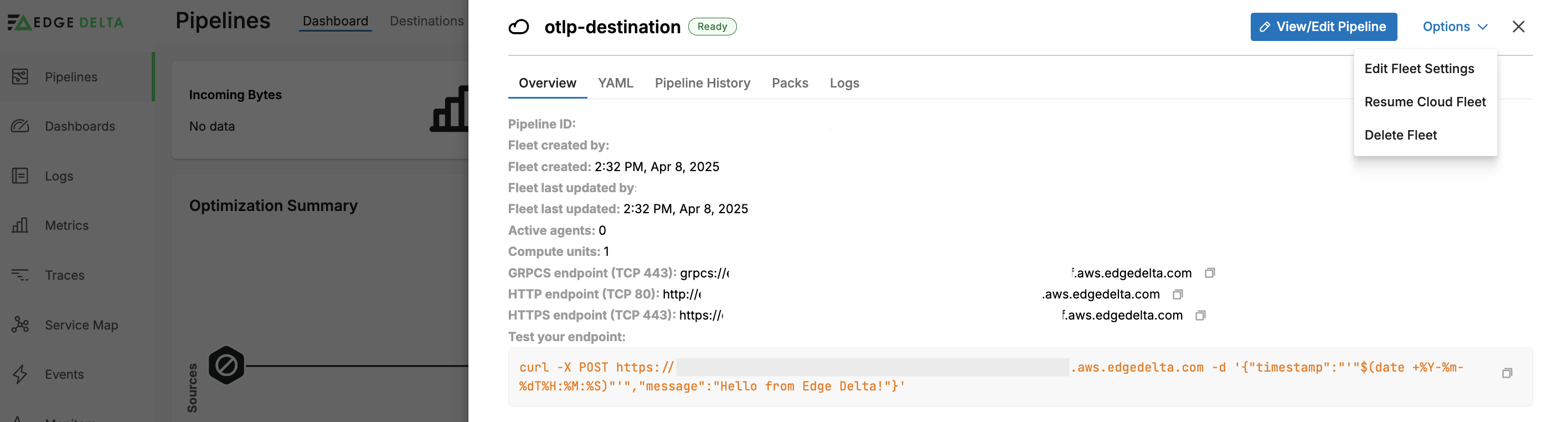Image resolution: width=1568 pixels, height=422 pixels.
Task: Switch to Destinations tab under Pipelines
Action: (427, 20)
